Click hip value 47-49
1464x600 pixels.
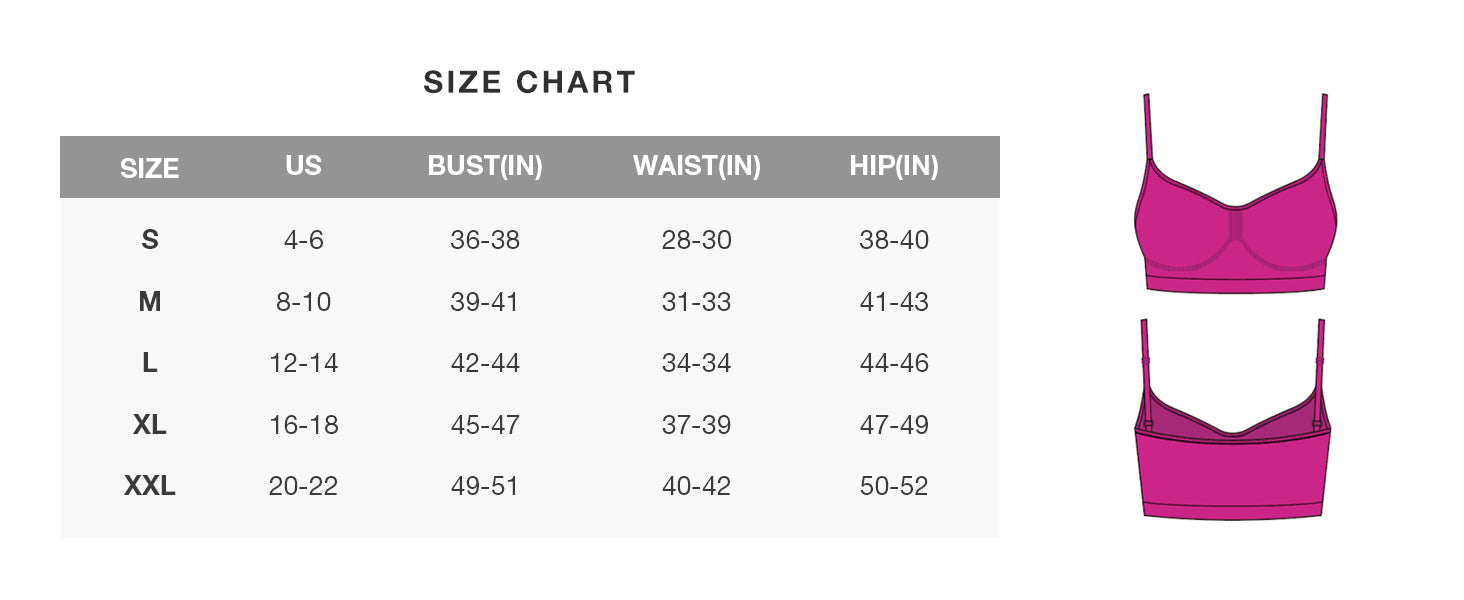click(x=894, y=425)
